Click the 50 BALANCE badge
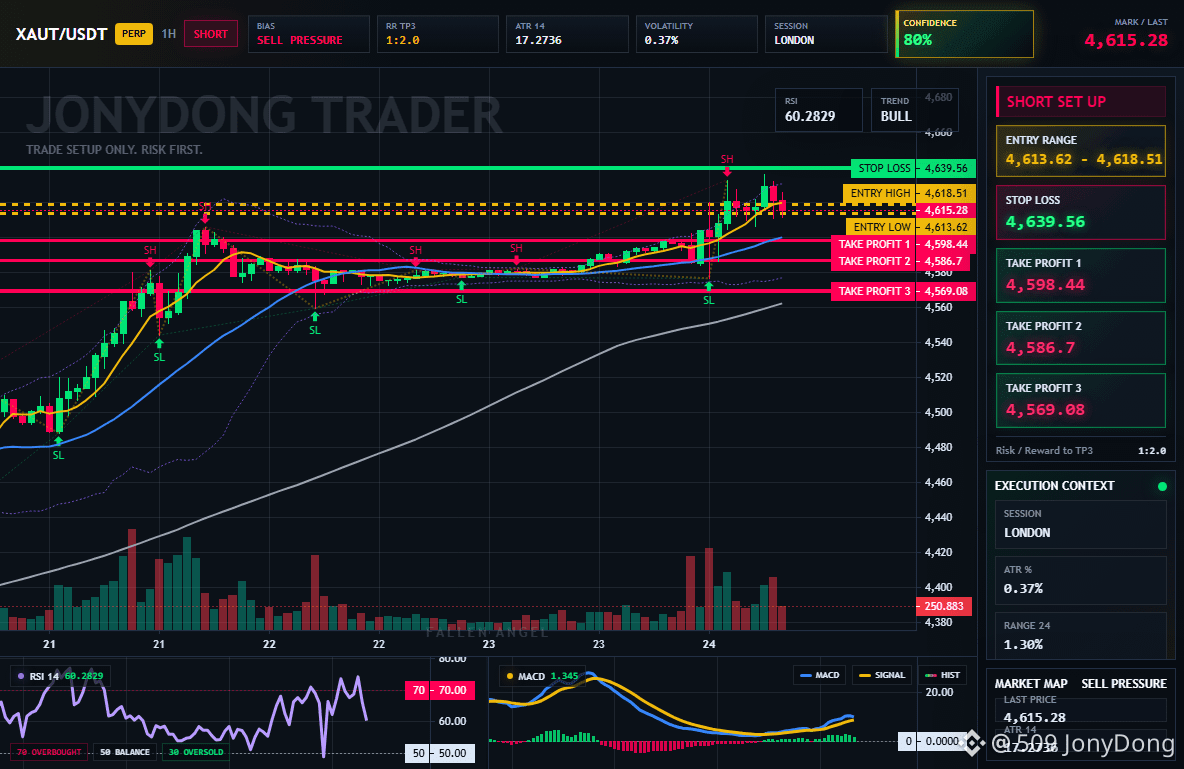Image resolution: width=1184 pixels, height=769 pixels. (125, 752)
